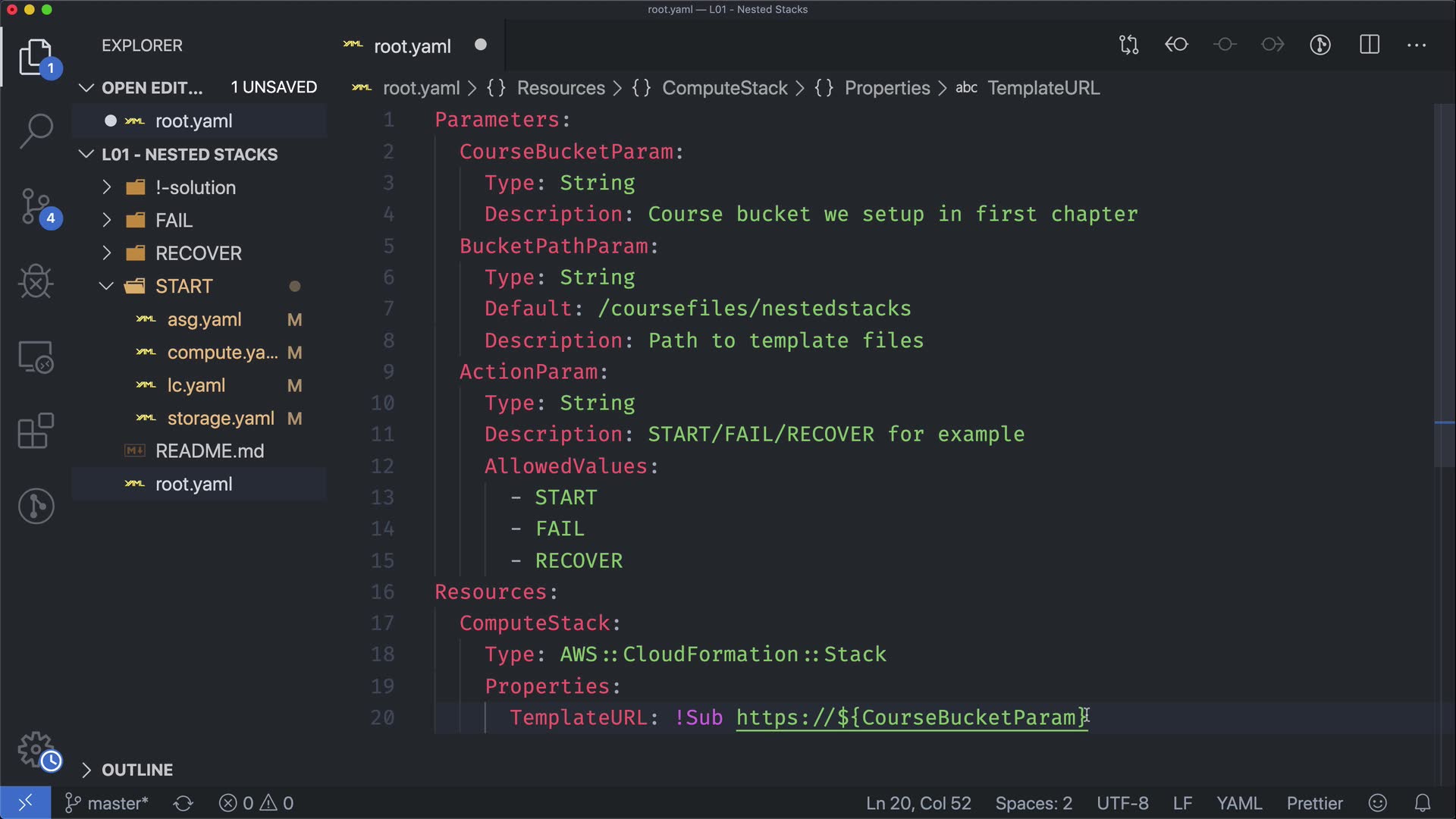Open the More Actions ellipsis menu
Image resolution: width=1456 pixels, height=819 pixels.
click(x=1417, y=45)
